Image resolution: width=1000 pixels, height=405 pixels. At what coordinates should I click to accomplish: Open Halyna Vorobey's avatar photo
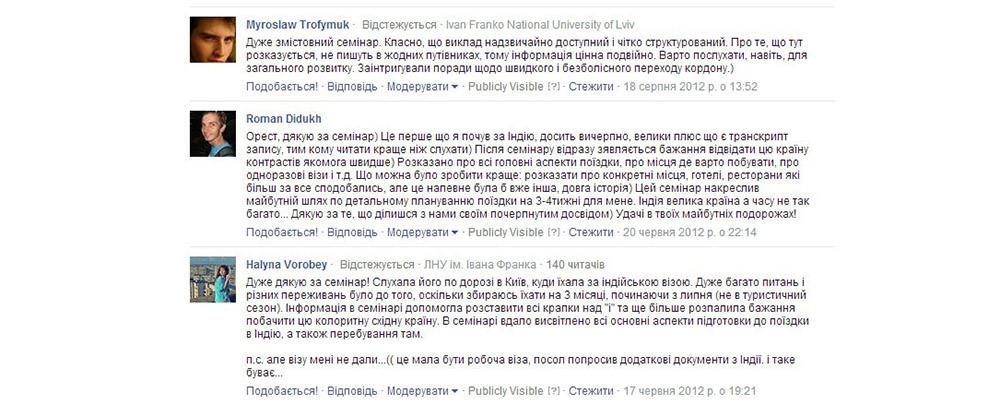tap(213, 279)
